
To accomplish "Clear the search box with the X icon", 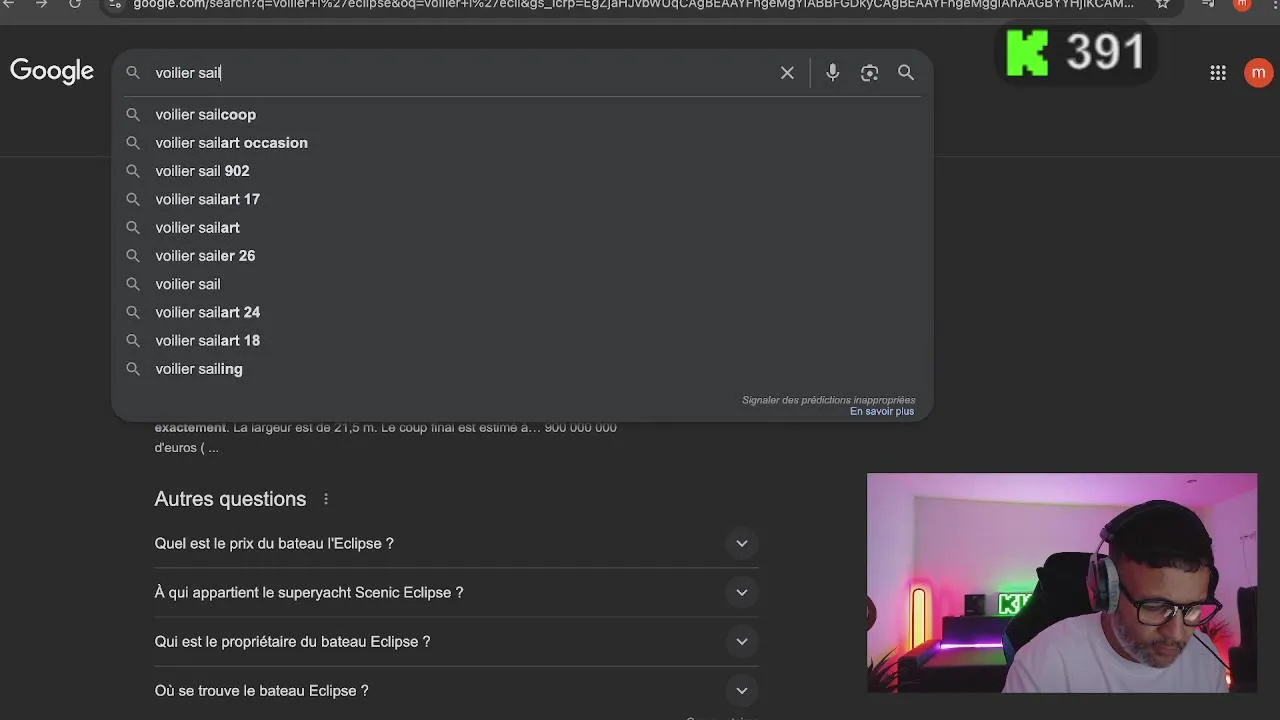I will pyautogui.click(x=787, y=73).
